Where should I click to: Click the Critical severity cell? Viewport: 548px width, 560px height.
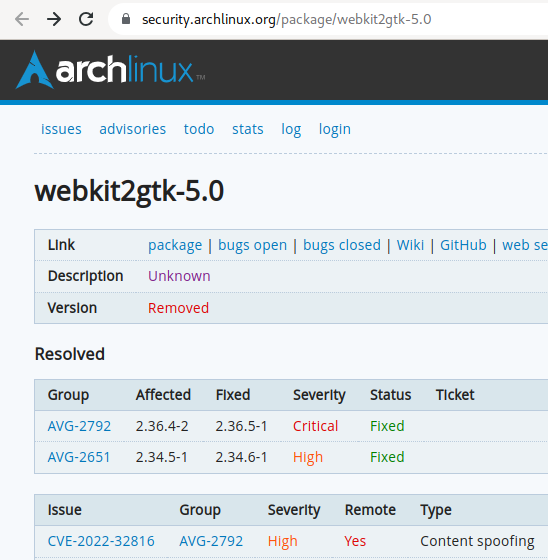pos(315,426)
